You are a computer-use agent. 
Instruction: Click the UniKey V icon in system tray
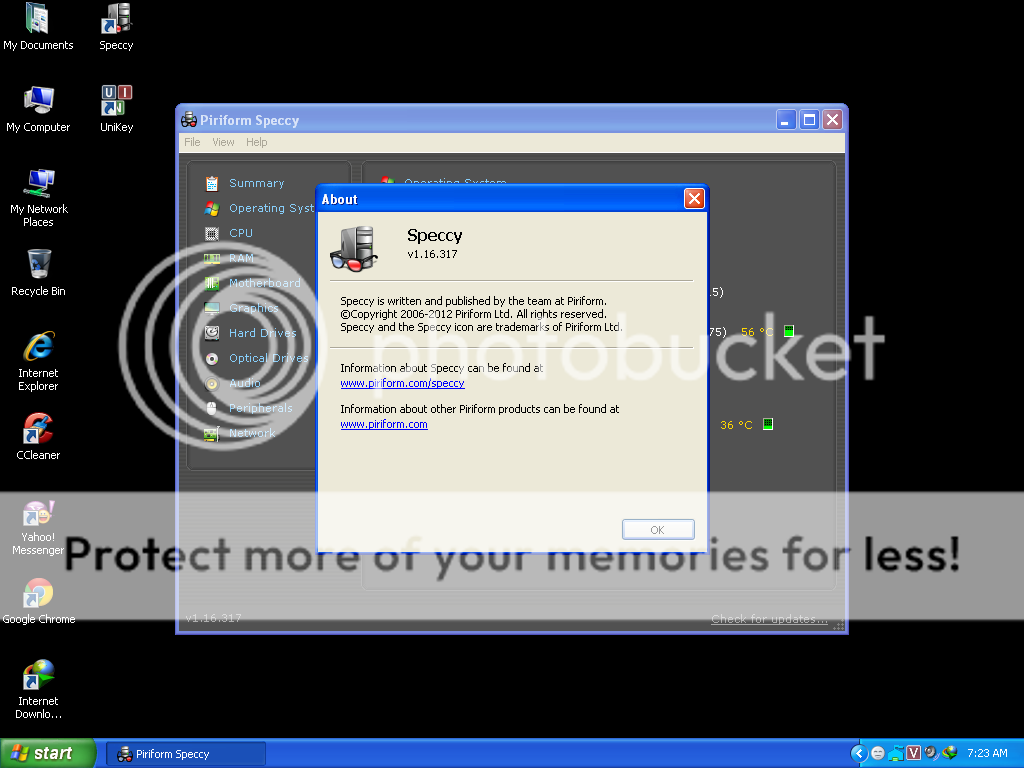[x=914, y=753]
